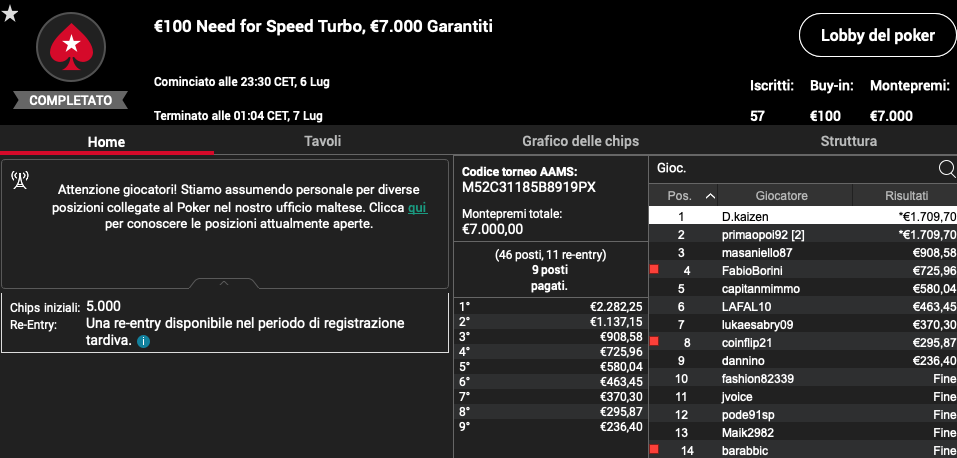
Task: Click the Gioc. player search field
Action: pyautogui.click(x=793, y=169)
